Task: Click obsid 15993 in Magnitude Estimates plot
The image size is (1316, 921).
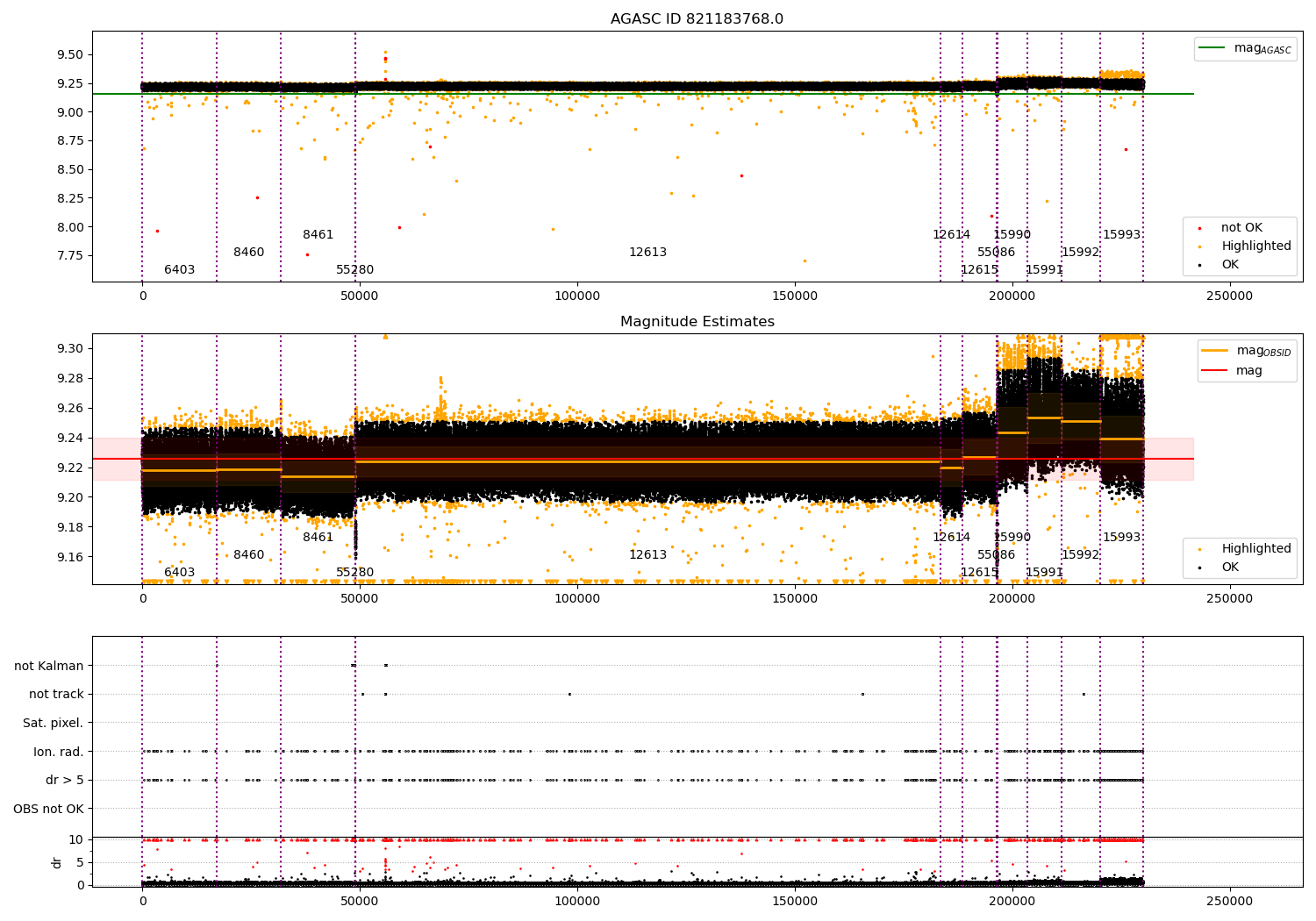Action: (x=1122, y=538)
